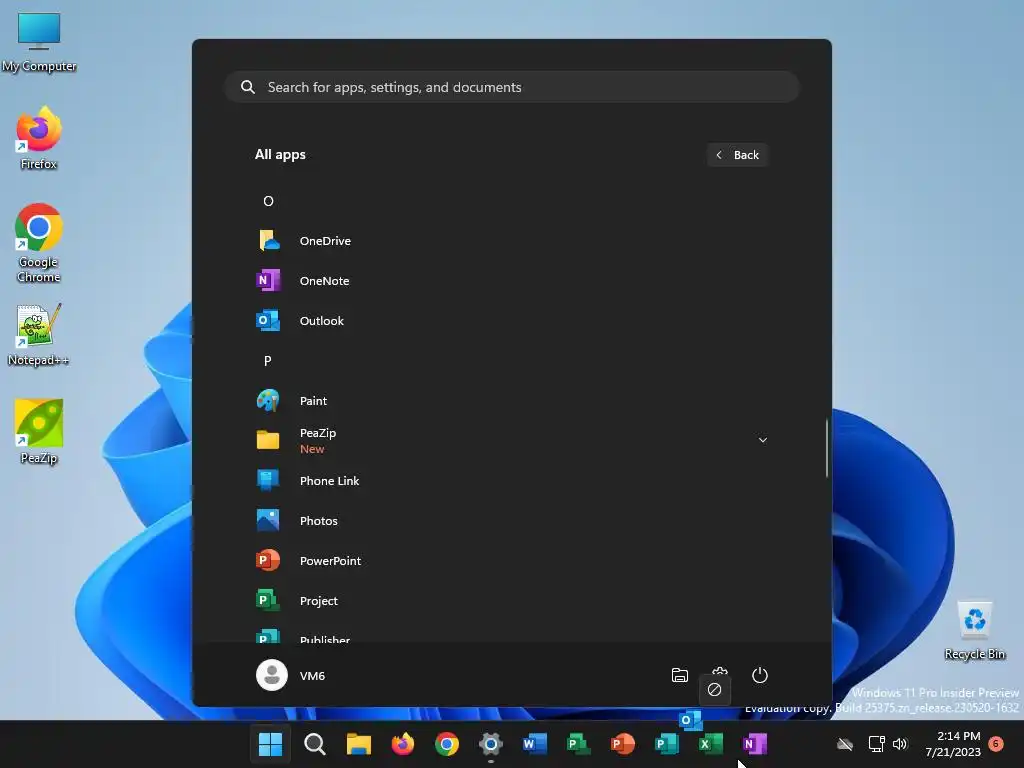Expand the PeaZip folder chevron
Viewport: 1024px width, 768px height.
pyautogui.click(x=762, y=440)
